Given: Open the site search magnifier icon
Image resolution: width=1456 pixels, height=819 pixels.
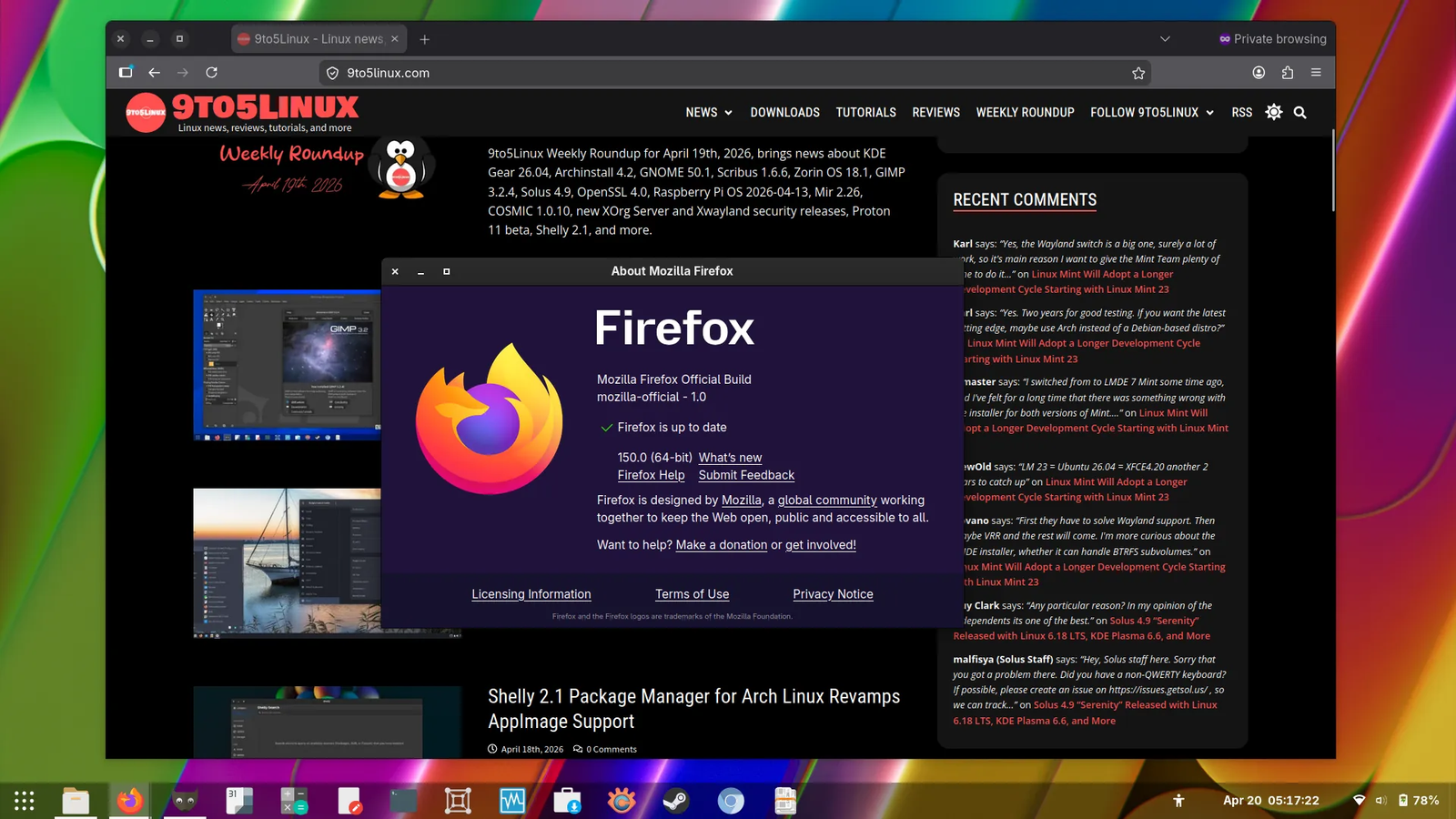Looking at the screenshot, I should (1299, 113).
